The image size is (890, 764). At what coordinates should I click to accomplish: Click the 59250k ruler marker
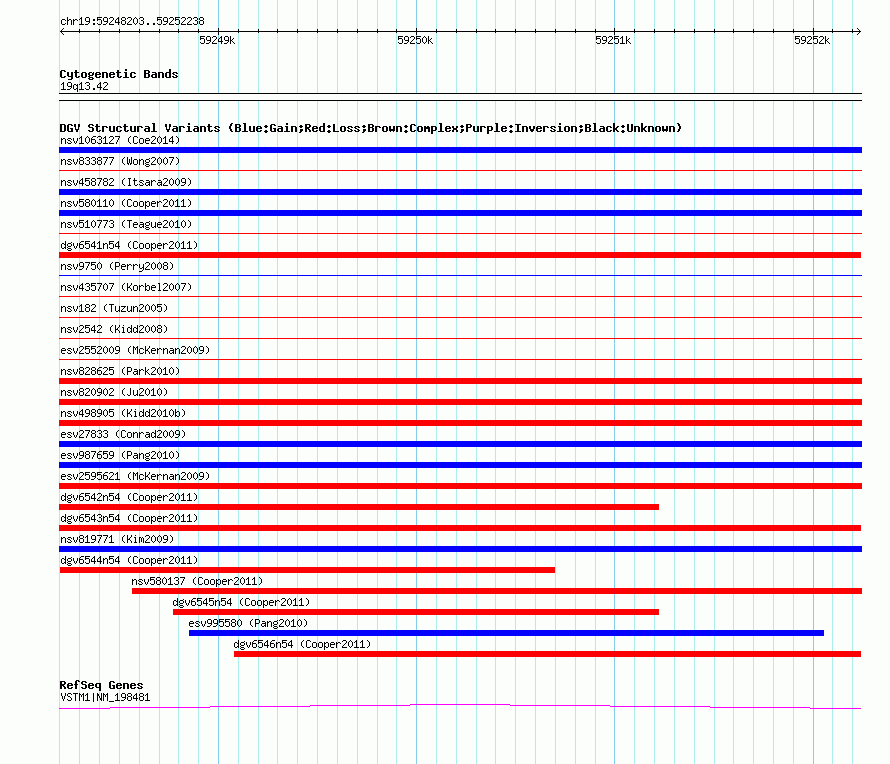pyautogui.click(x=415, y=40)
